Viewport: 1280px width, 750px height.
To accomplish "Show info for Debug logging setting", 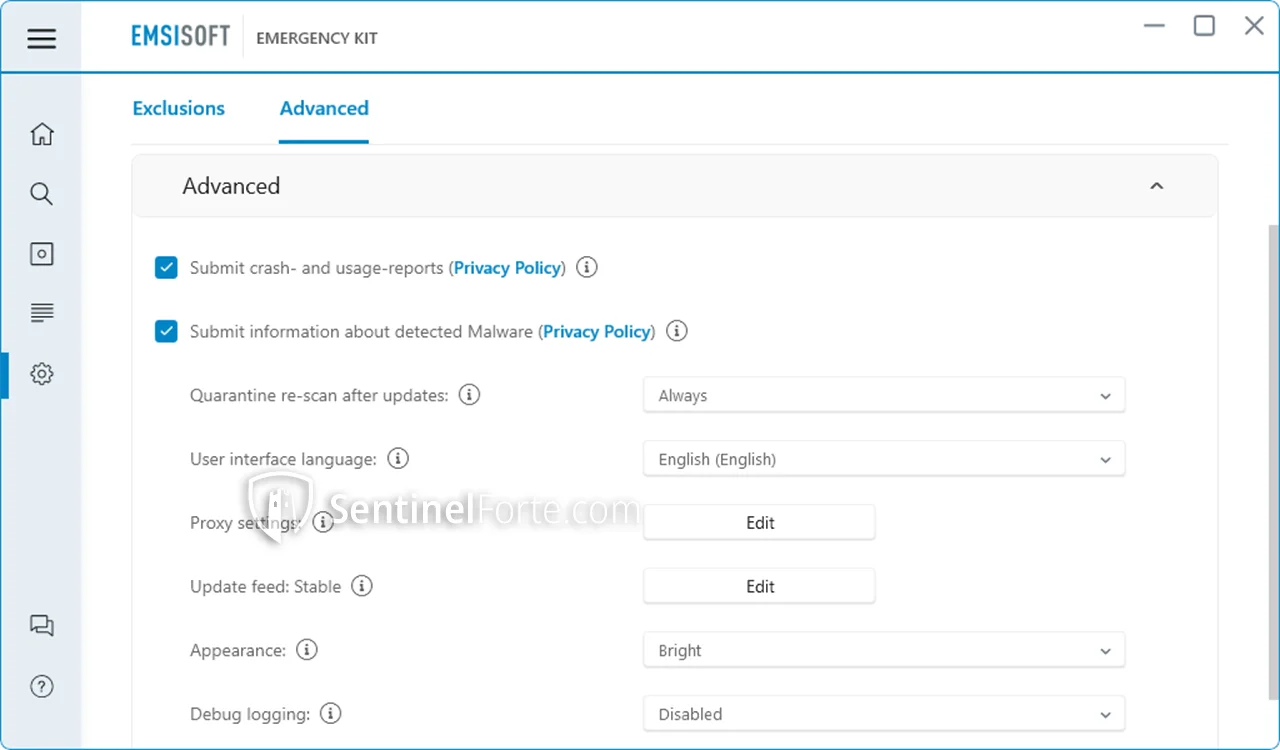I will click(x=330, y=714).
